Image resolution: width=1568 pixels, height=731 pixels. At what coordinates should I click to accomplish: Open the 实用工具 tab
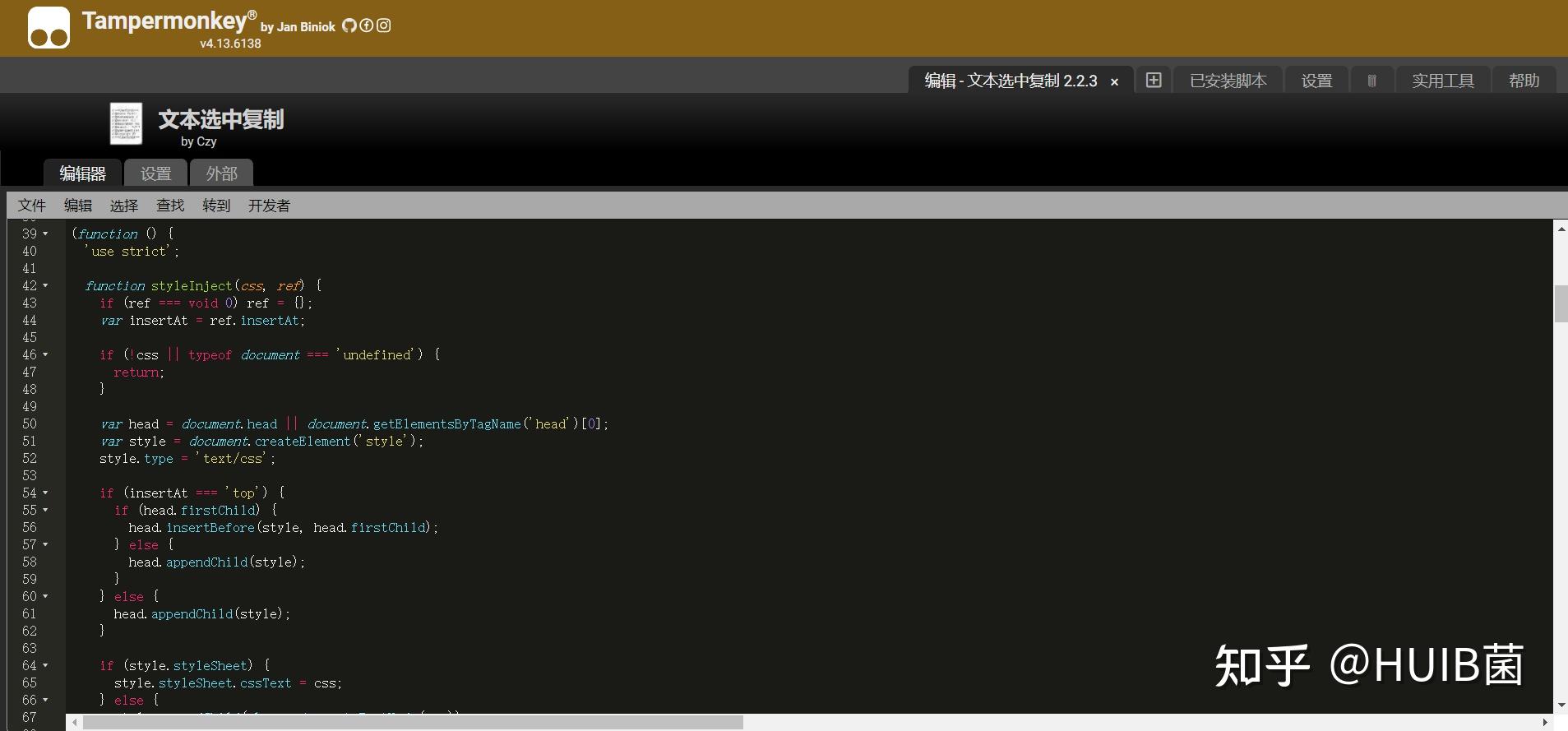pos(1443,81)
